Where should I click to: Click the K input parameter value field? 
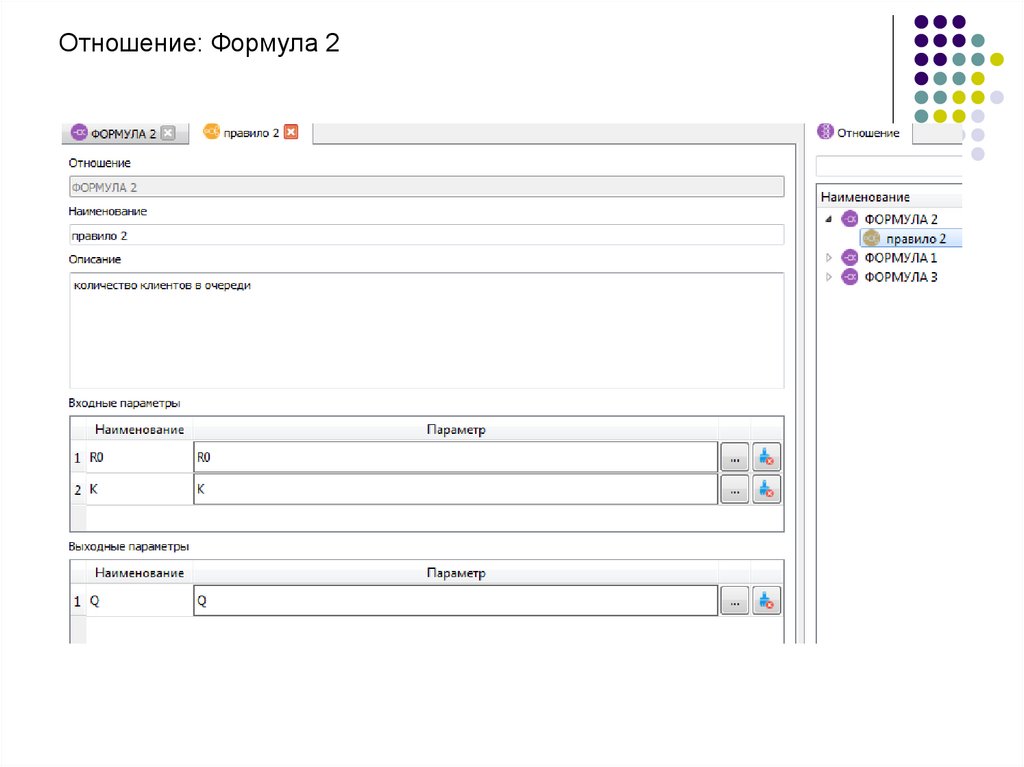pos(456,489)
